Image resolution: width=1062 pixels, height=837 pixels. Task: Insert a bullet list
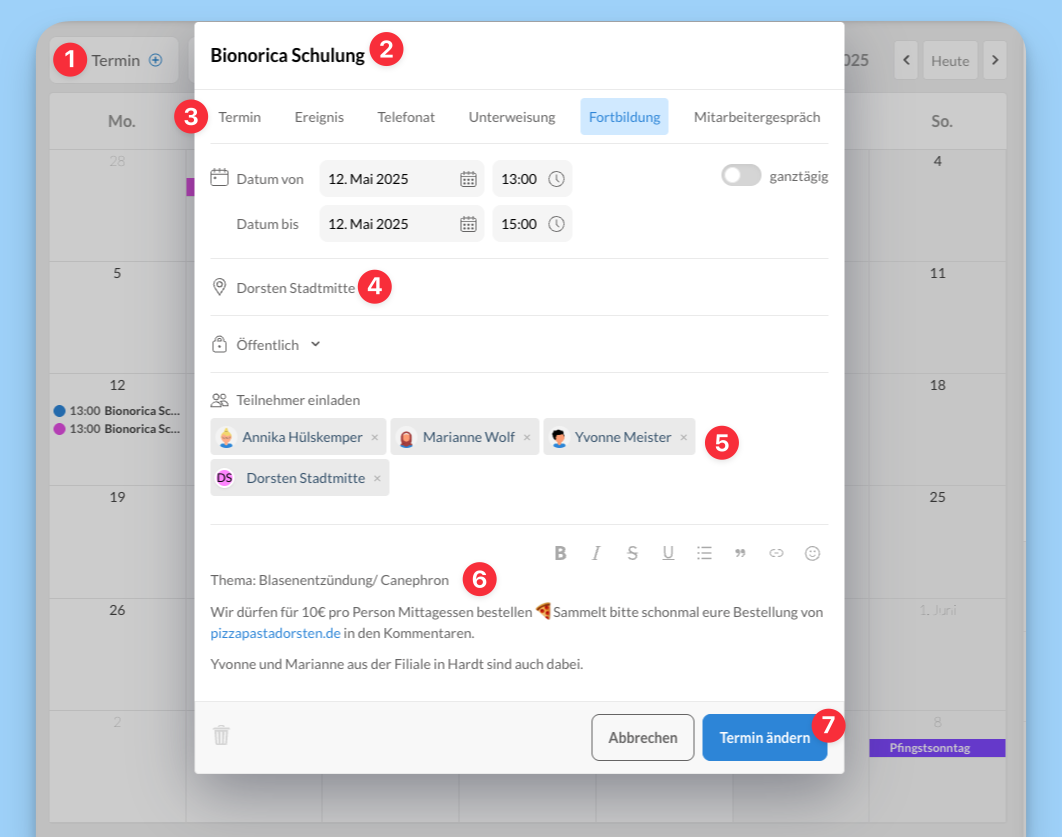pyautogui.click(x=704, y=553)
